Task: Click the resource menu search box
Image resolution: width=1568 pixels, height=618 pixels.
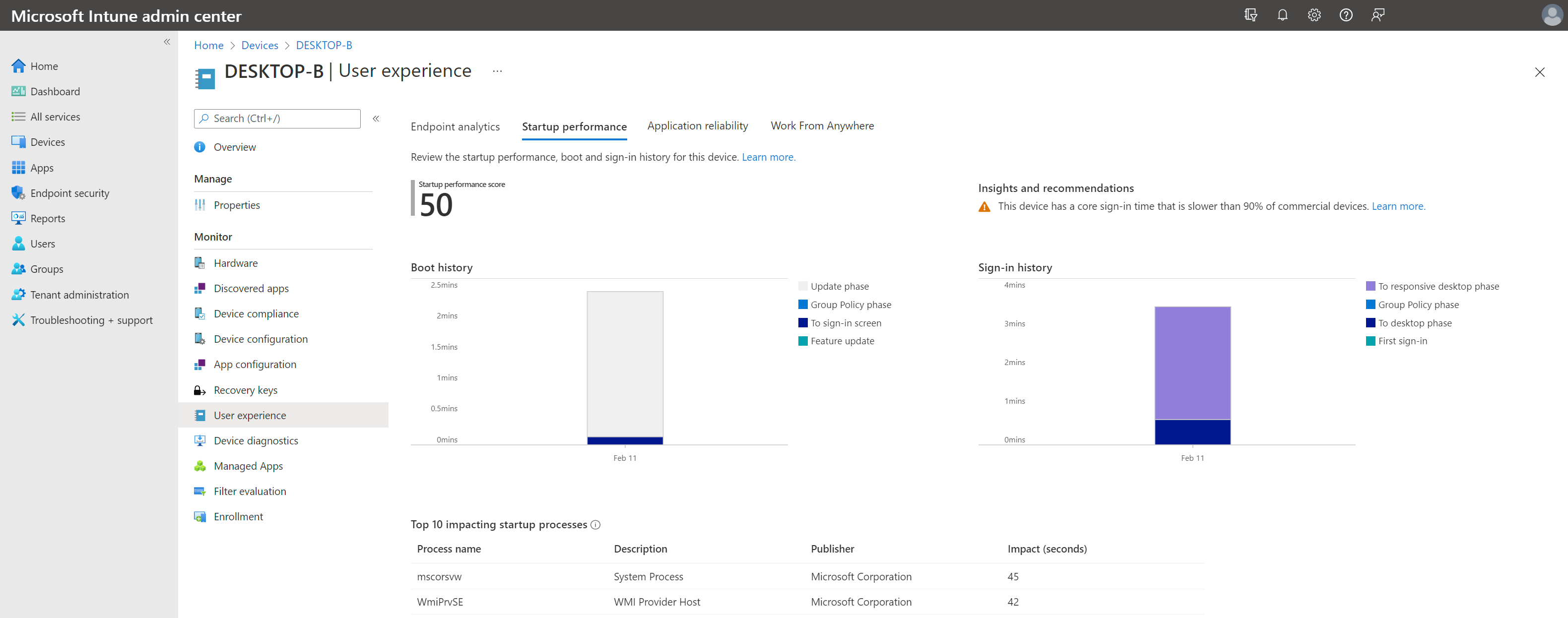Action: click(x=277, y=119)
